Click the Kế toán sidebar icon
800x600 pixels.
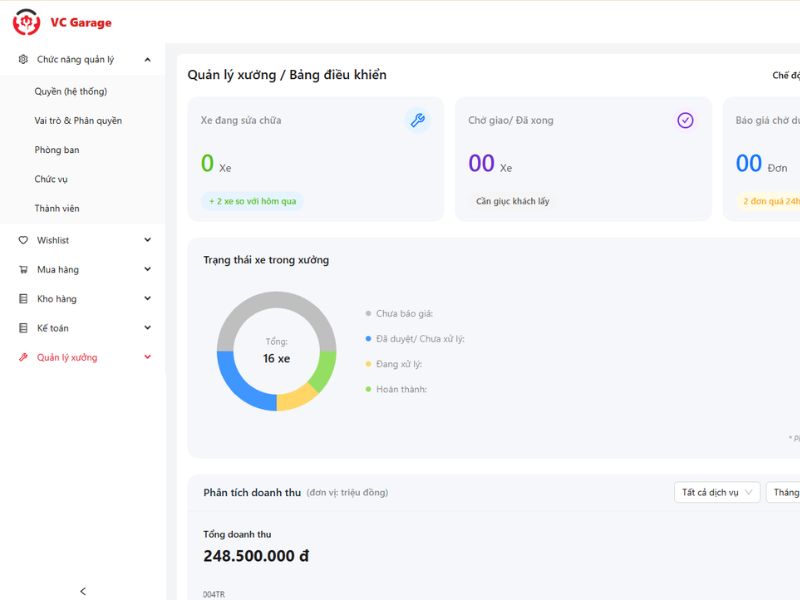23,328
